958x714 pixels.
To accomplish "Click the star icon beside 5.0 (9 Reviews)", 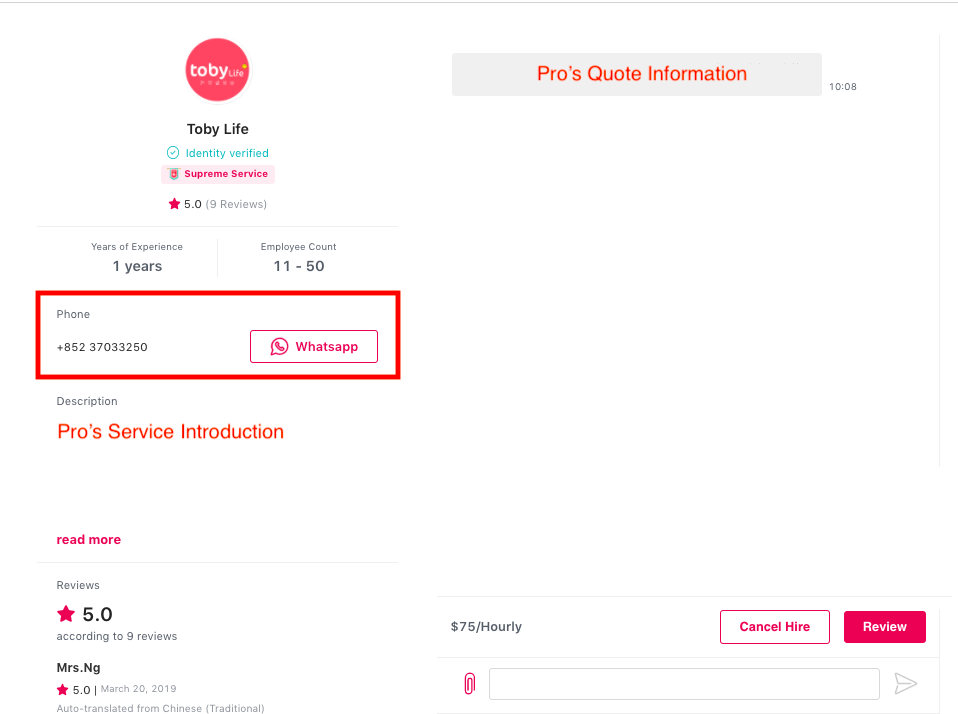I will 174,204.
